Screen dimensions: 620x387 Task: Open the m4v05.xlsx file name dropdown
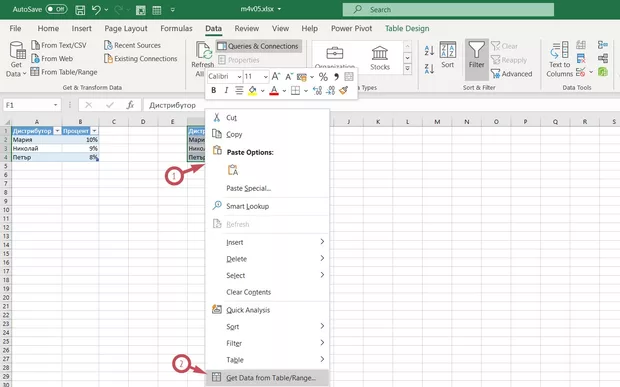point(279,9)
